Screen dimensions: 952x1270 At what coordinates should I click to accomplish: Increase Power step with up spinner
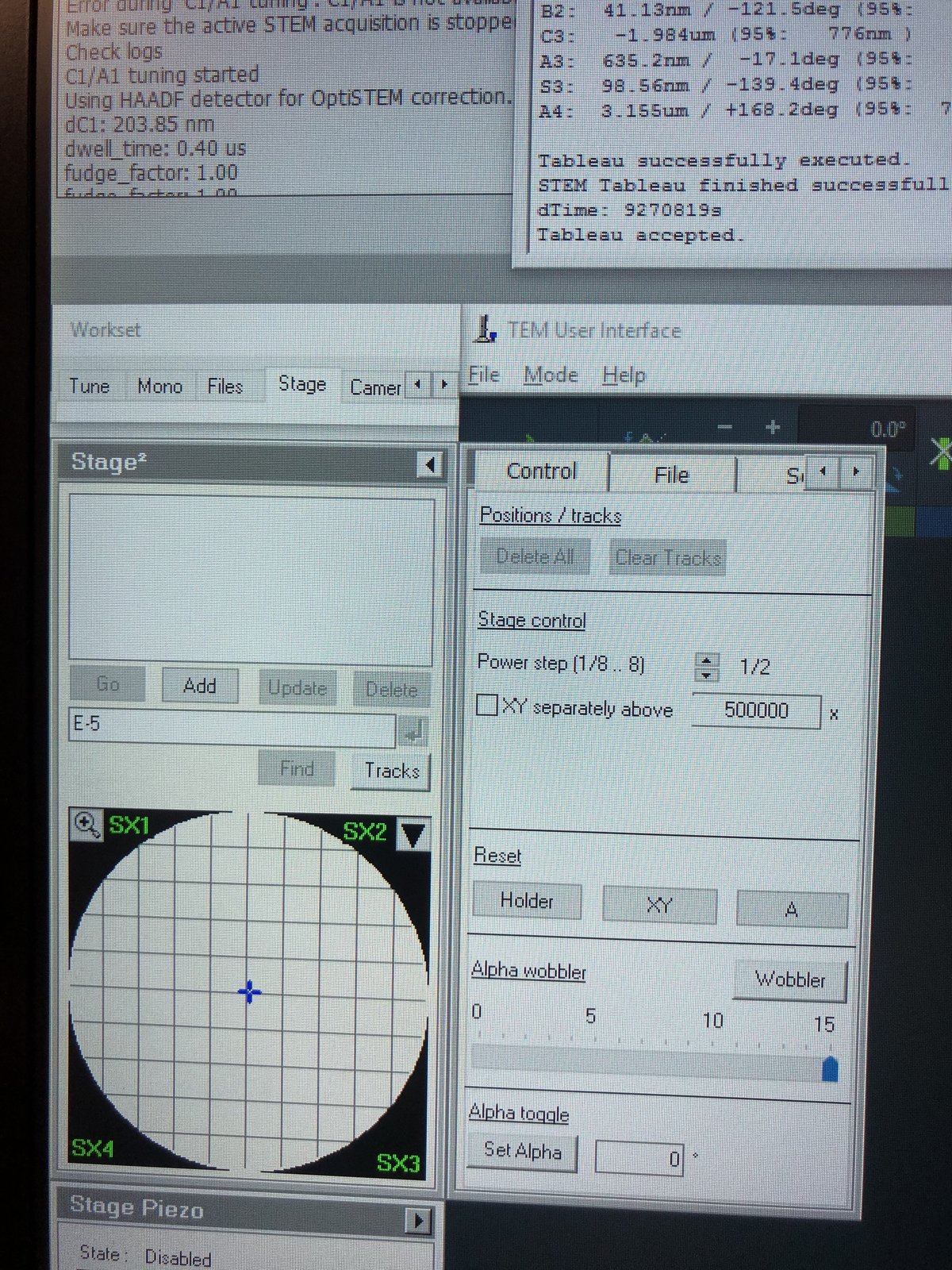(706, 659)
